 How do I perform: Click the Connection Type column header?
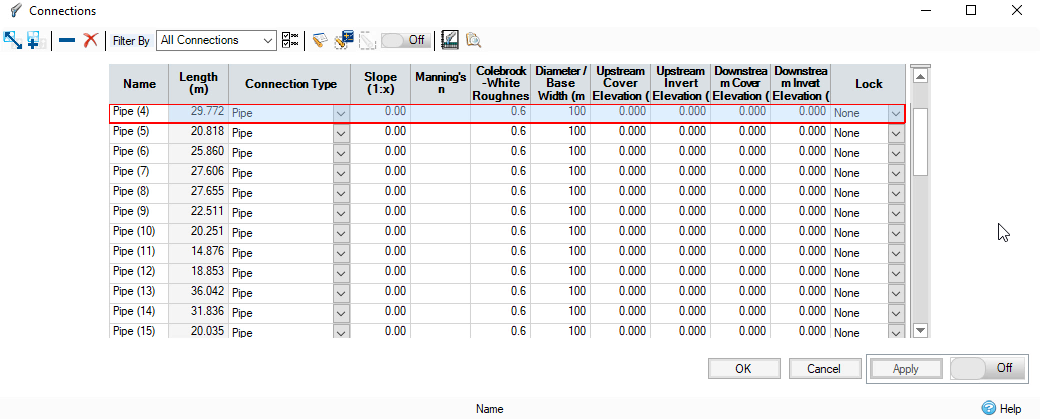290,84
